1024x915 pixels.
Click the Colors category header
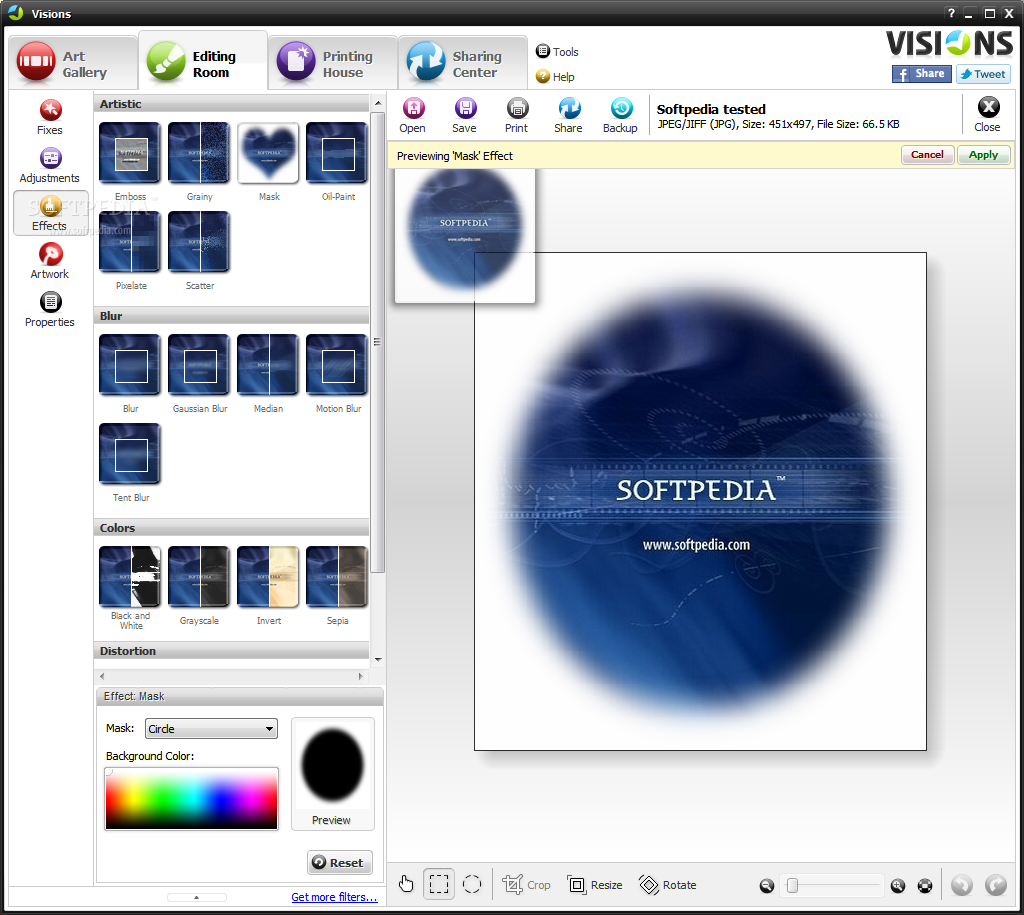232,528
